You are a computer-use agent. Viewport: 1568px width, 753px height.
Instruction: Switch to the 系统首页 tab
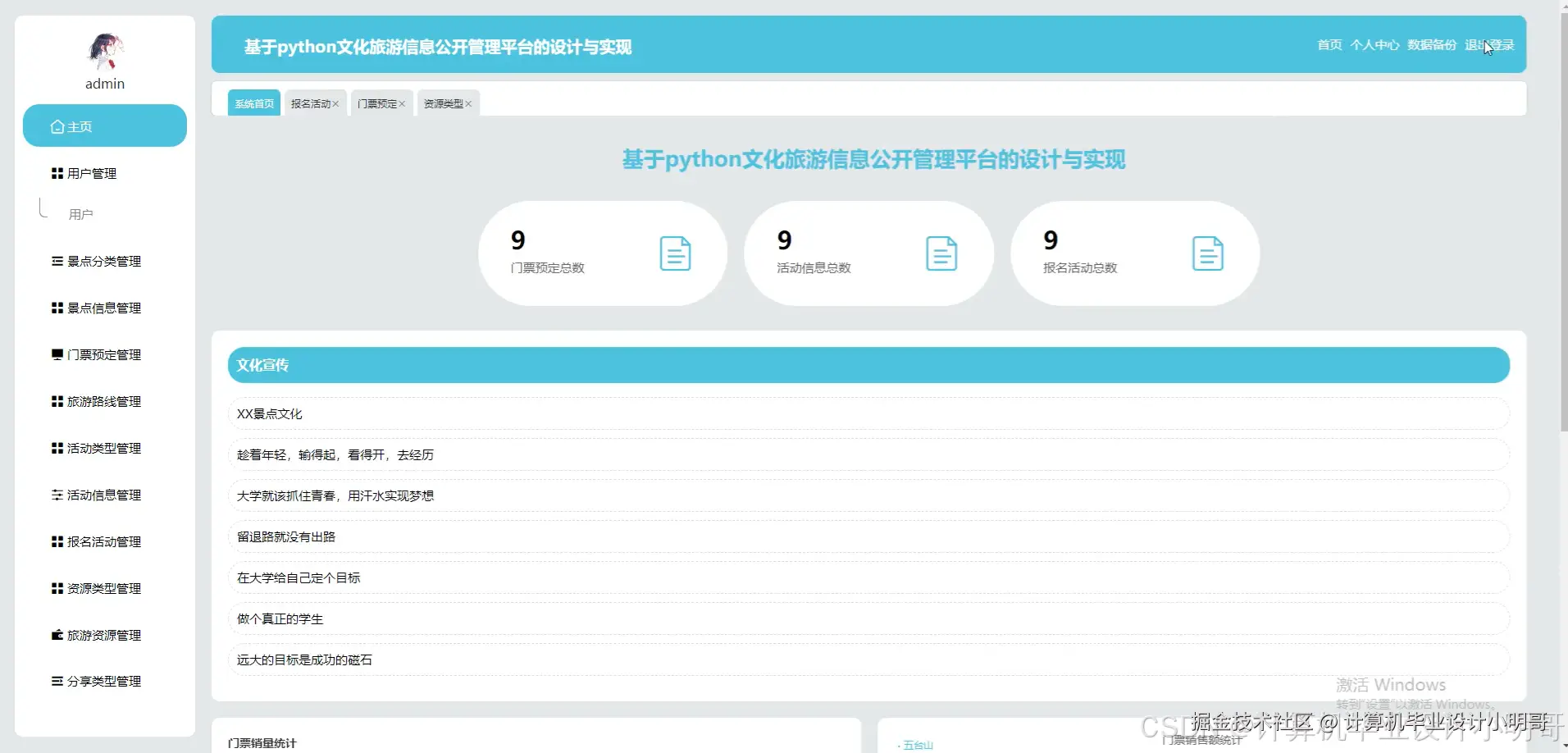(254, 103)
